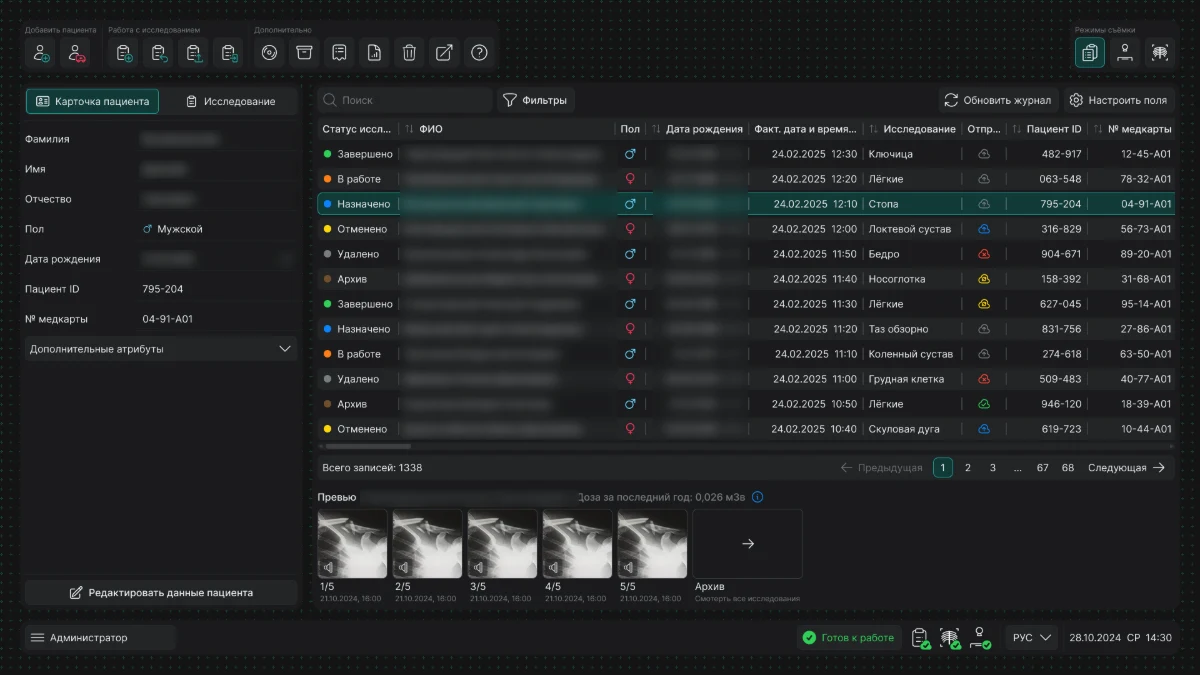Image resolution: width=1200 pixels, height=675 pixels.
Task: Open the Фильтры filter panel
Action: (535, 100)
